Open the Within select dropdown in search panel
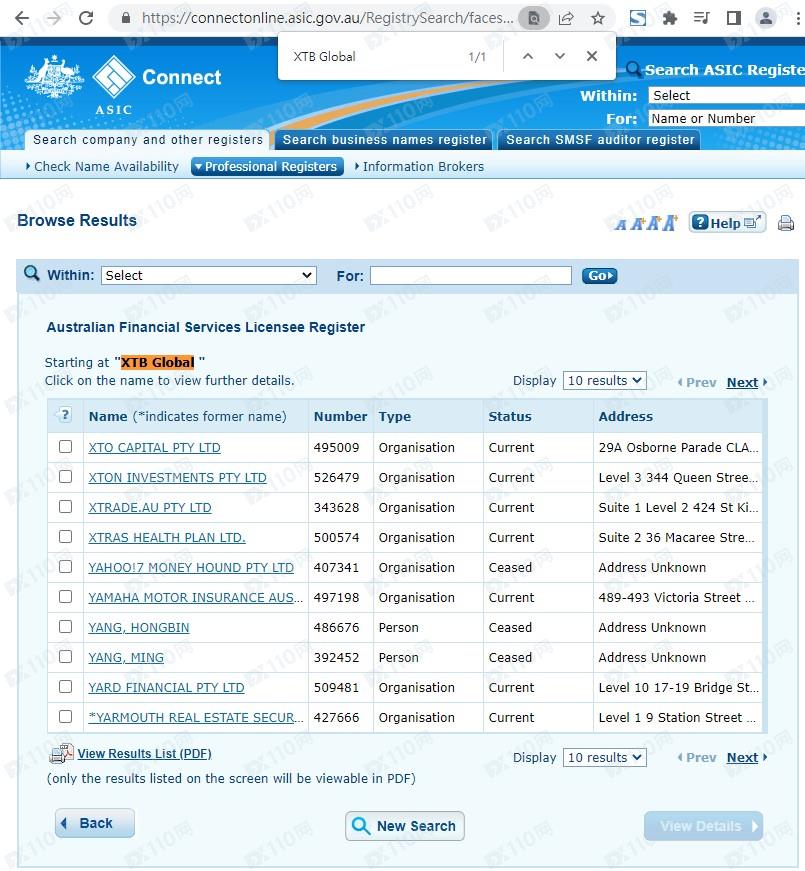The height and width of the screenshot is (871, 805). click(208, 275)
